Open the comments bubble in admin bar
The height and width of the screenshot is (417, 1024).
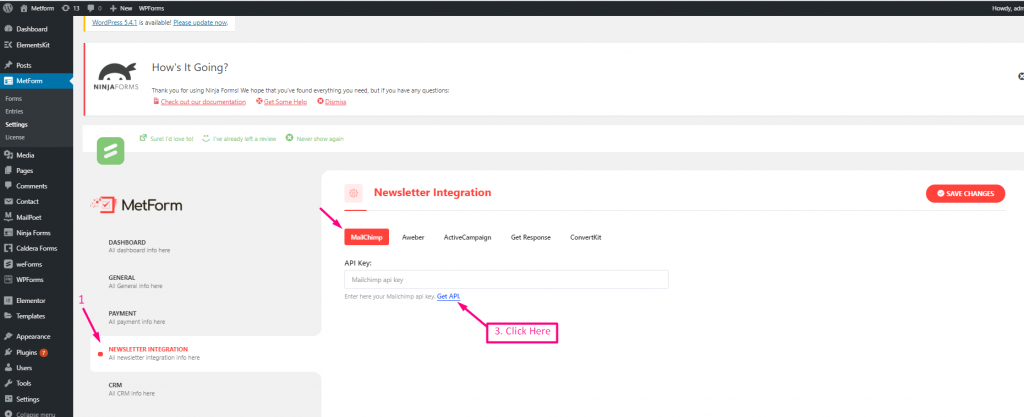point(94,8)
